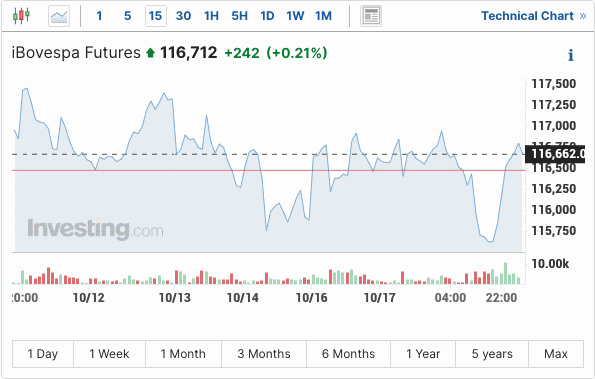Show the 3 Months range
Screen dimensions: 595x379
264,354
